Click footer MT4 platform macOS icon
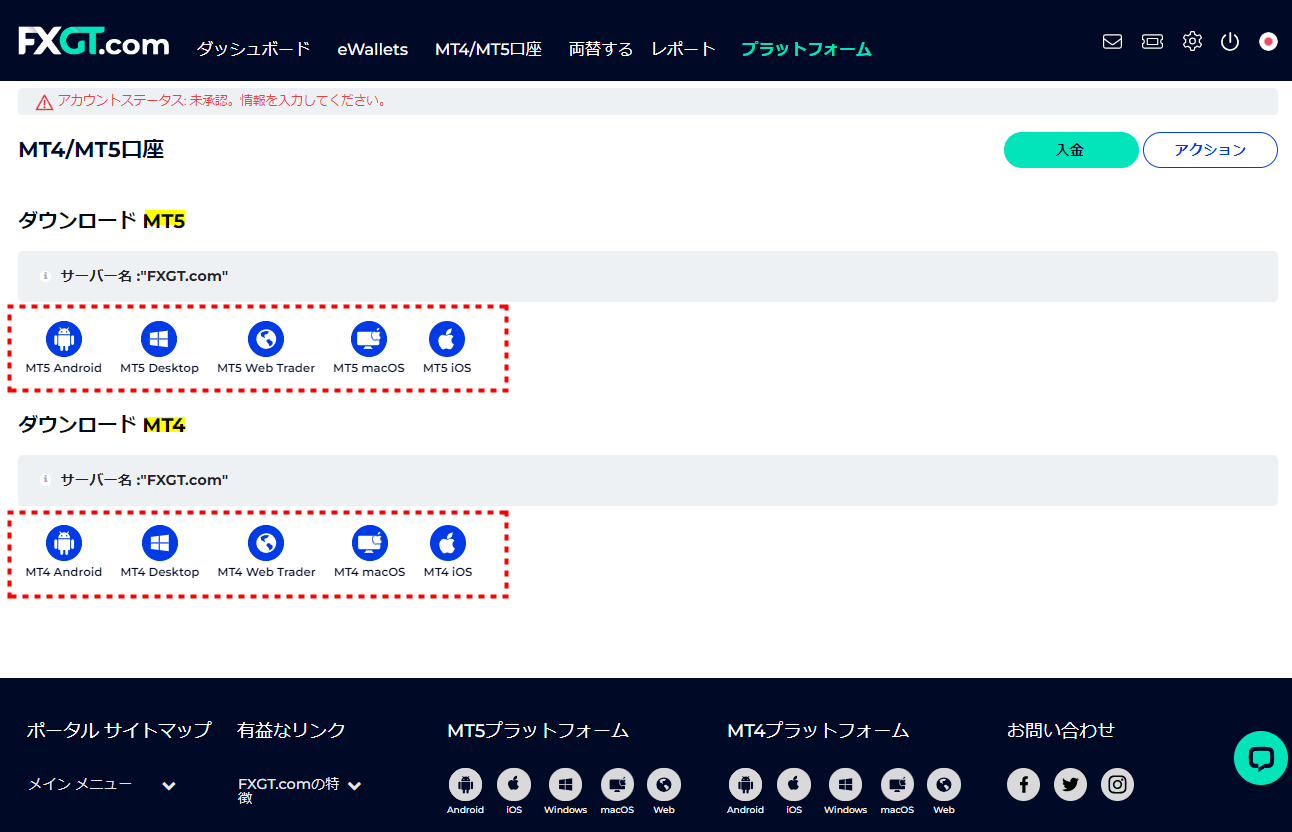Screen dimensions: 1292x832 point(897,785)
